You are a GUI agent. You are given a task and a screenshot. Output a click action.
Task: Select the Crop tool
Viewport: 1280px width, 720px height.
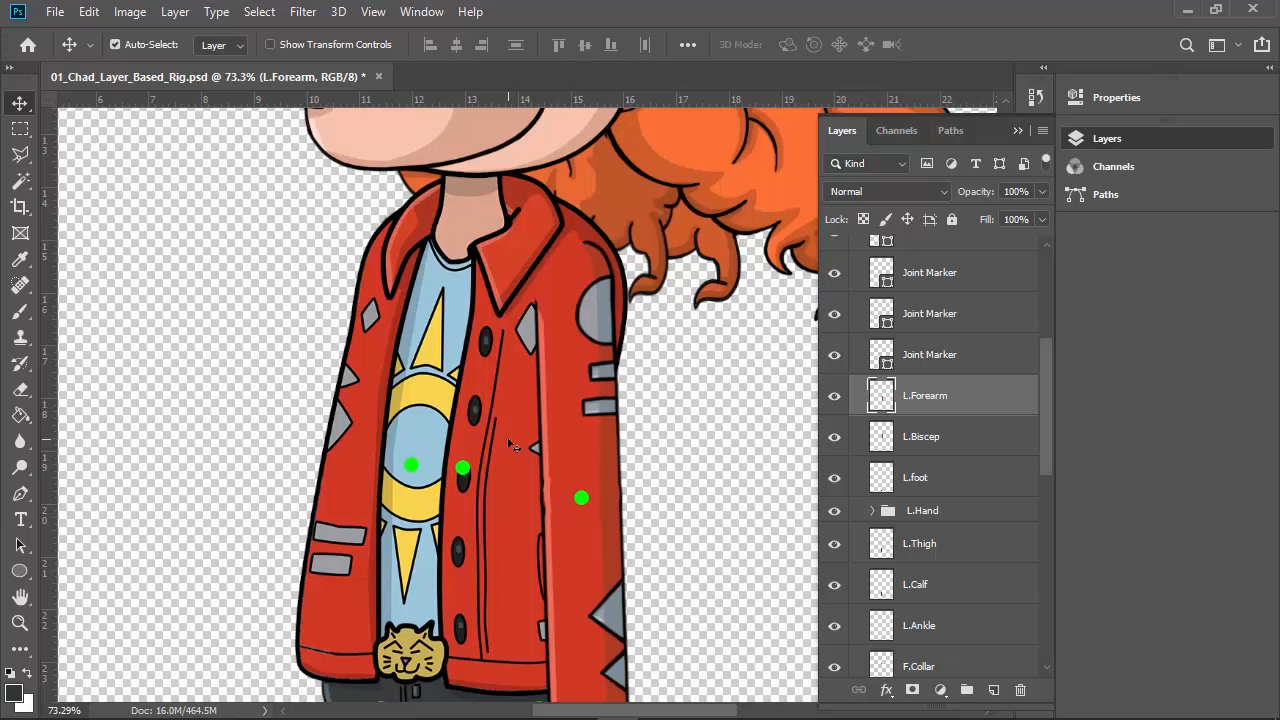pos(20,207)
